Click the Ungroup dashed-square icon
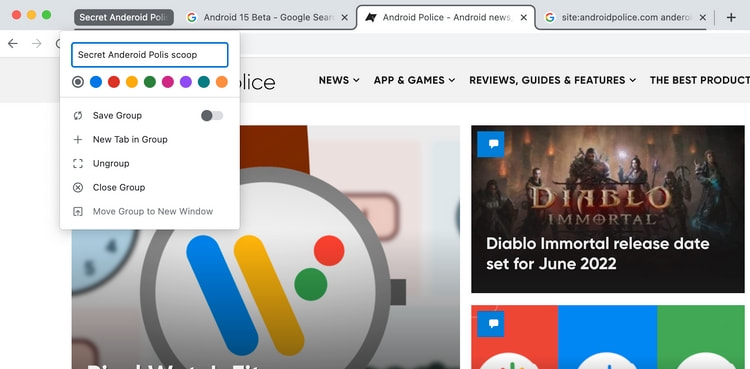750x369 pixels. pyautogui.click(x=77, y=164)
